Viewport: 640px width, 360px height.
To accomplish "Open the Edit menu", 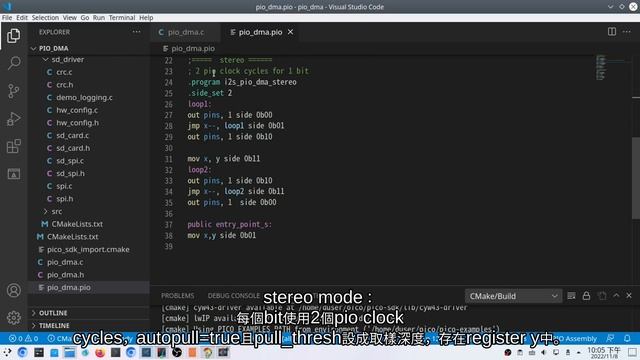I will (22, 18).
